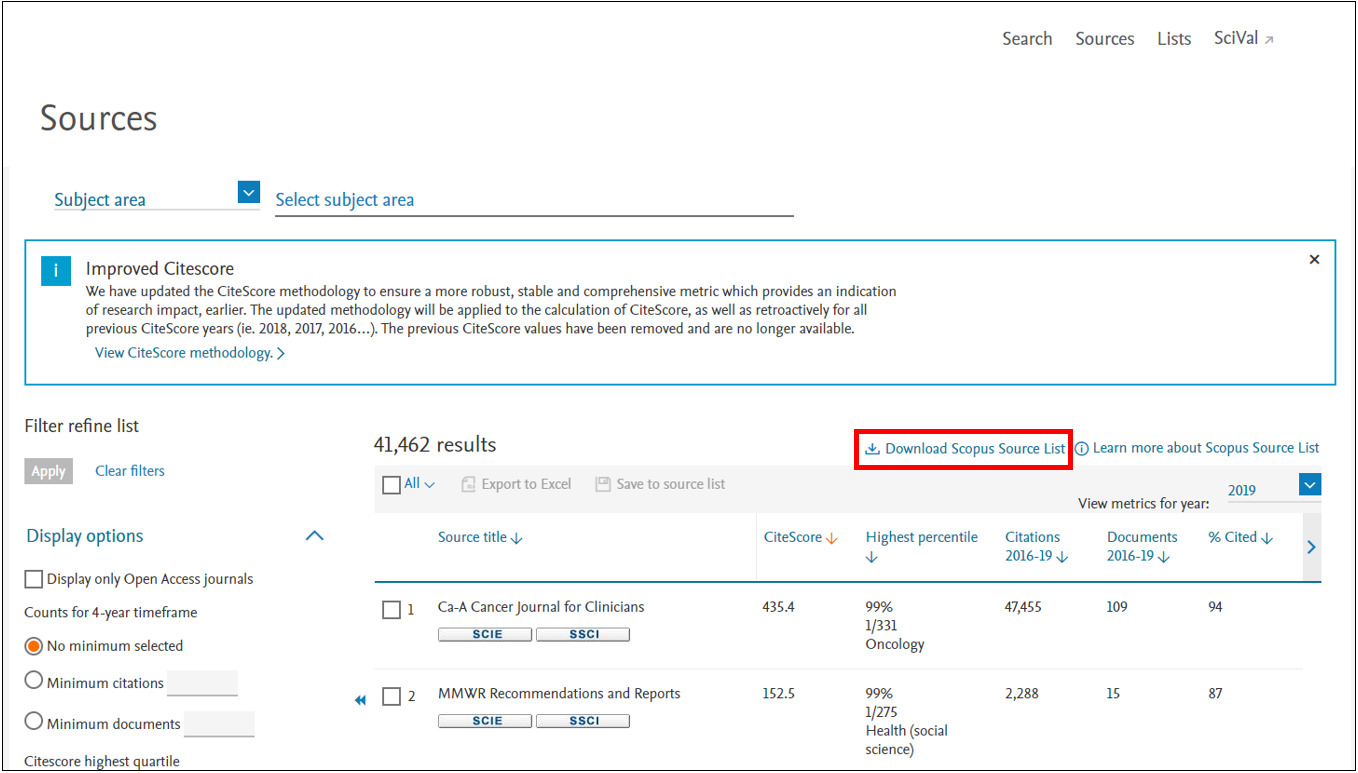Image resolution: width=1358 pixels, height=773 pixels.
Task: Sort by CiteScore column
Action: click(800, 537)
